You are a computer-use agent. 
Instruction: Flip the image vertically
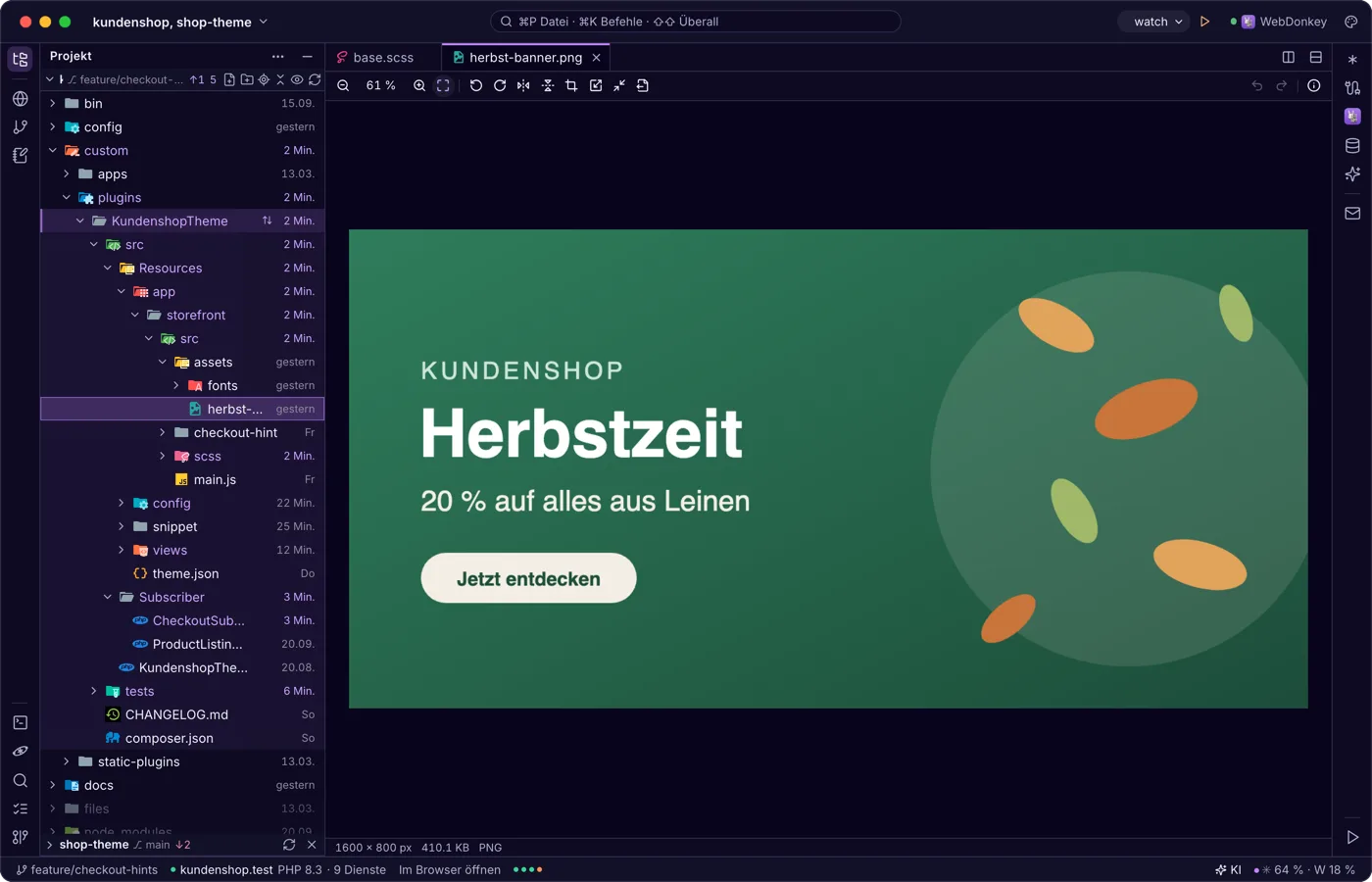point(548,86)
